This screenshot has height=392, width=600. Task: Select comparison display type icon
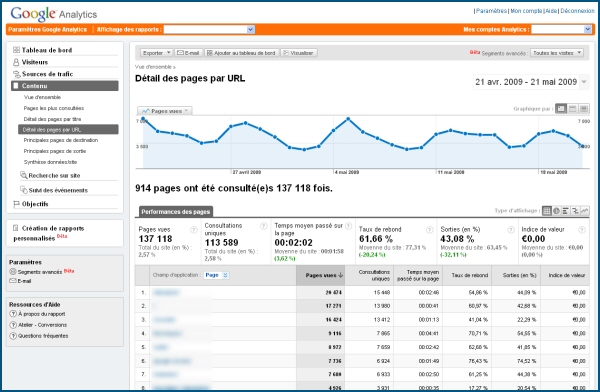tap(575, 211)
